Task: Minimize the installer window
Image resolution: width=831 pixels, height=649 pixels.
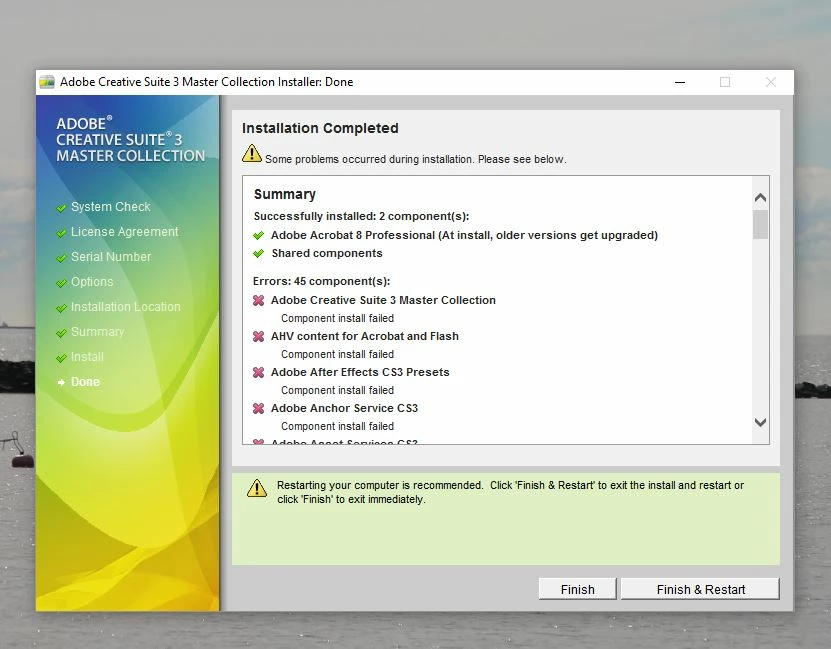Action: (680, 82)
